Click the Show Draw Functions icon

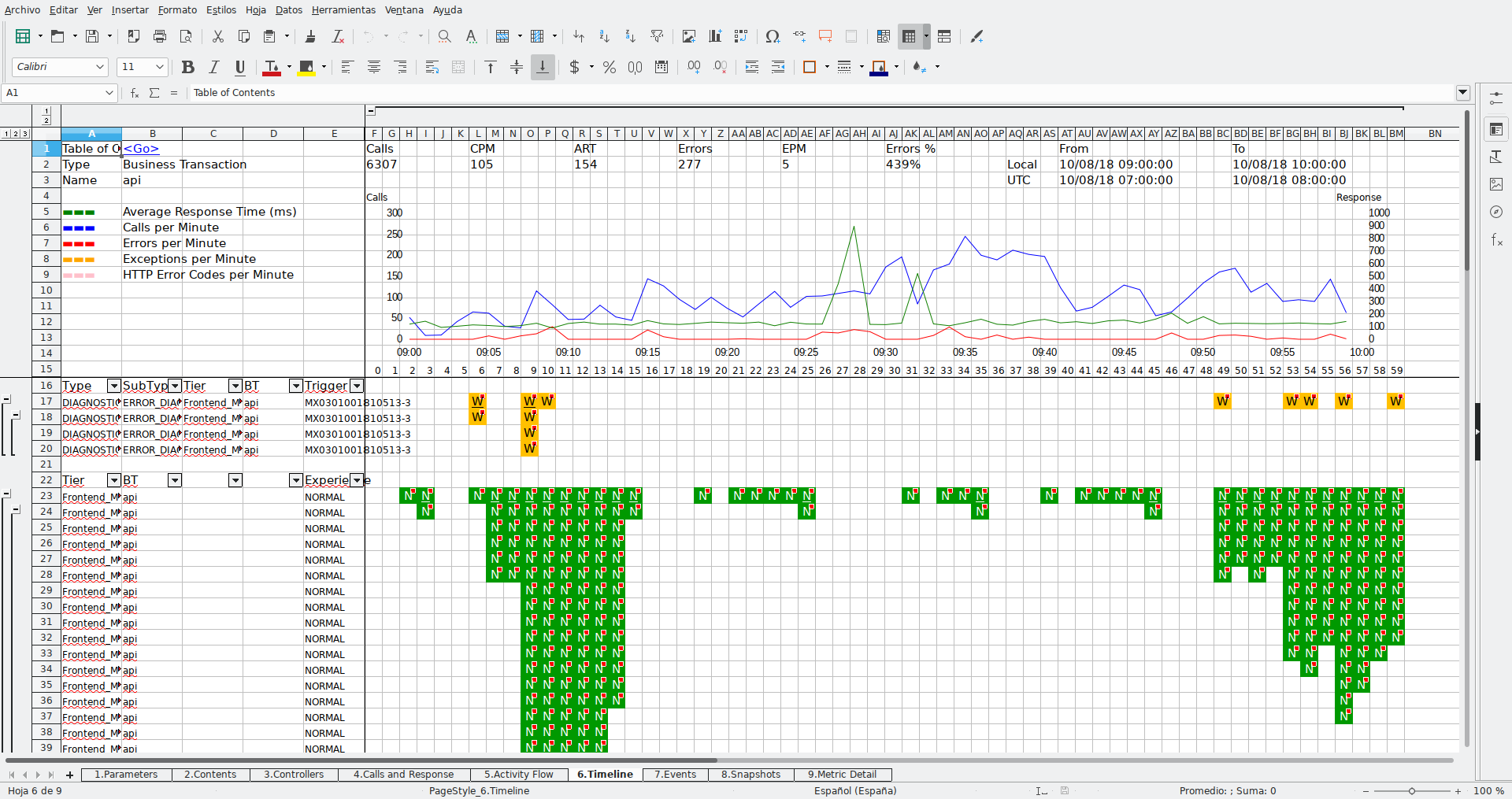pos(976,36)
